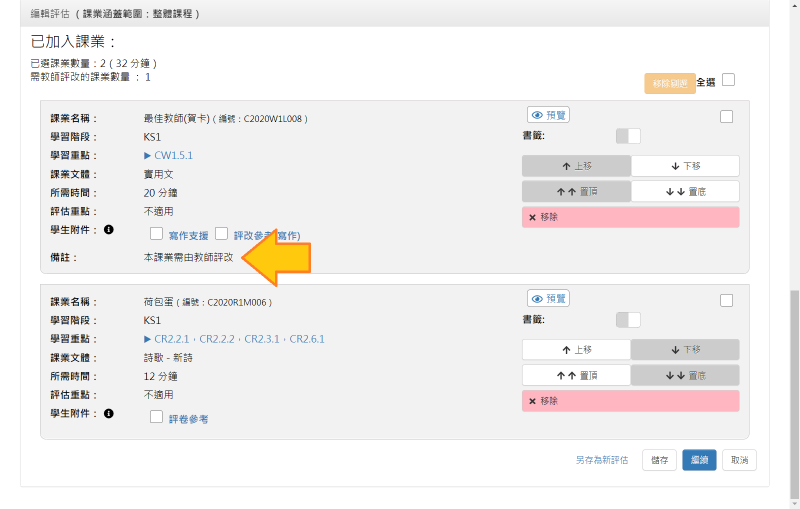Pin 荷包蛋 assignment to top with 置頂
Viewport: 800px width, 509px height.
[x=576, y=375]
